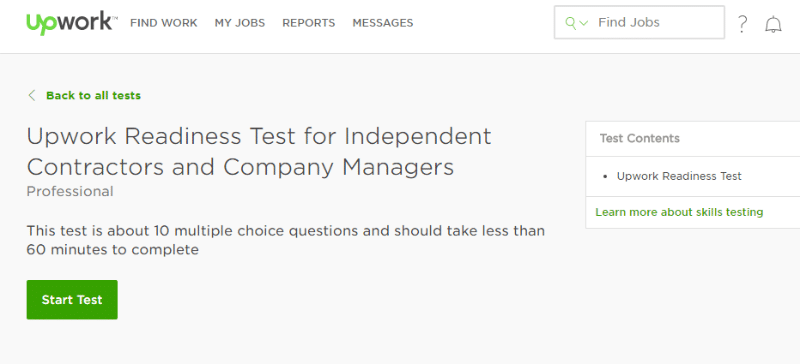Click the green Start Test button
Viewport: 800px width, 364px height.
pos(72,300)
